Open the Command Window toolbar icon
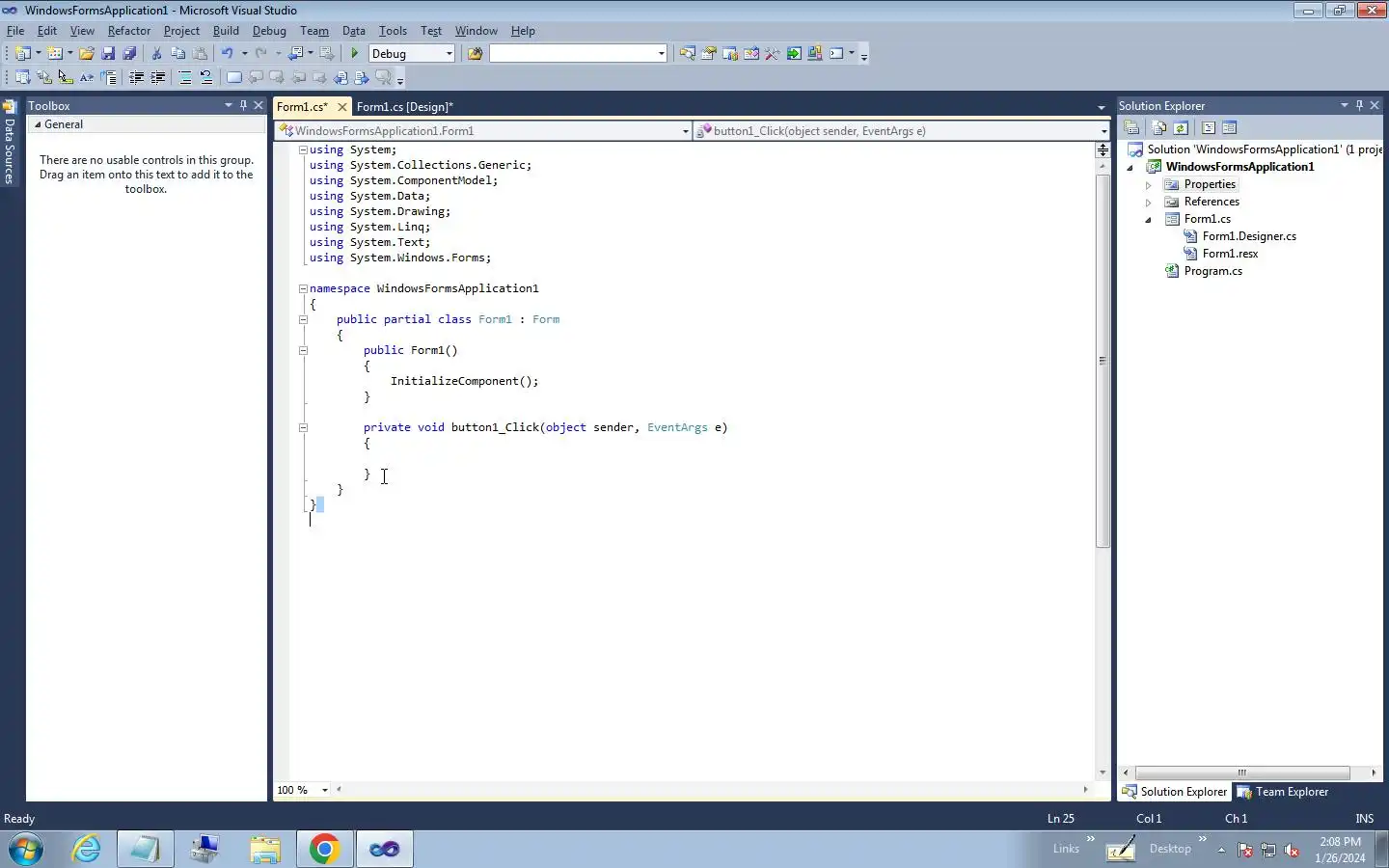The height and width of the screenshot is (868, 1389). point(836,54)
